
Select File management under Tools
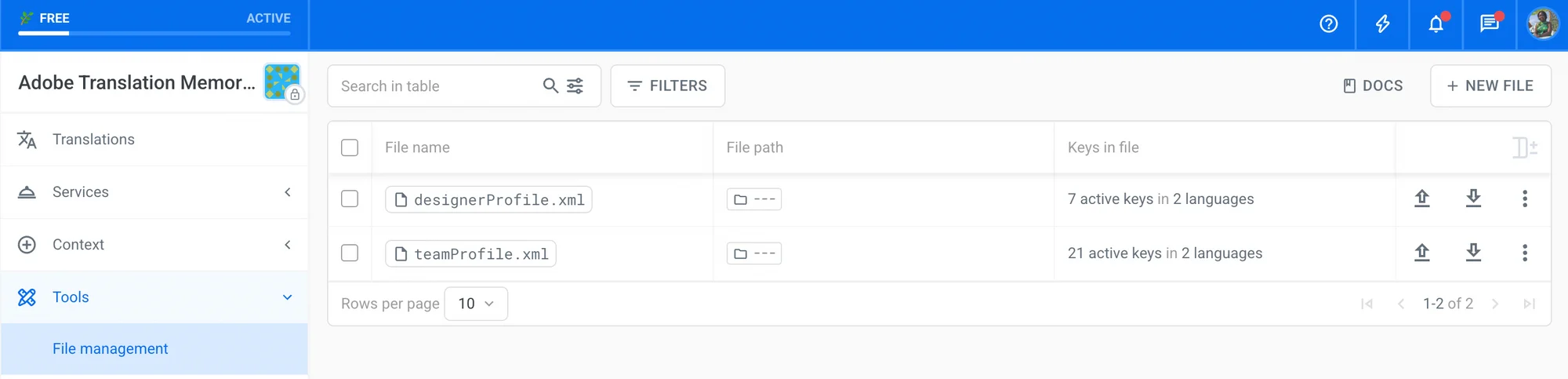[x=110, y=348]
